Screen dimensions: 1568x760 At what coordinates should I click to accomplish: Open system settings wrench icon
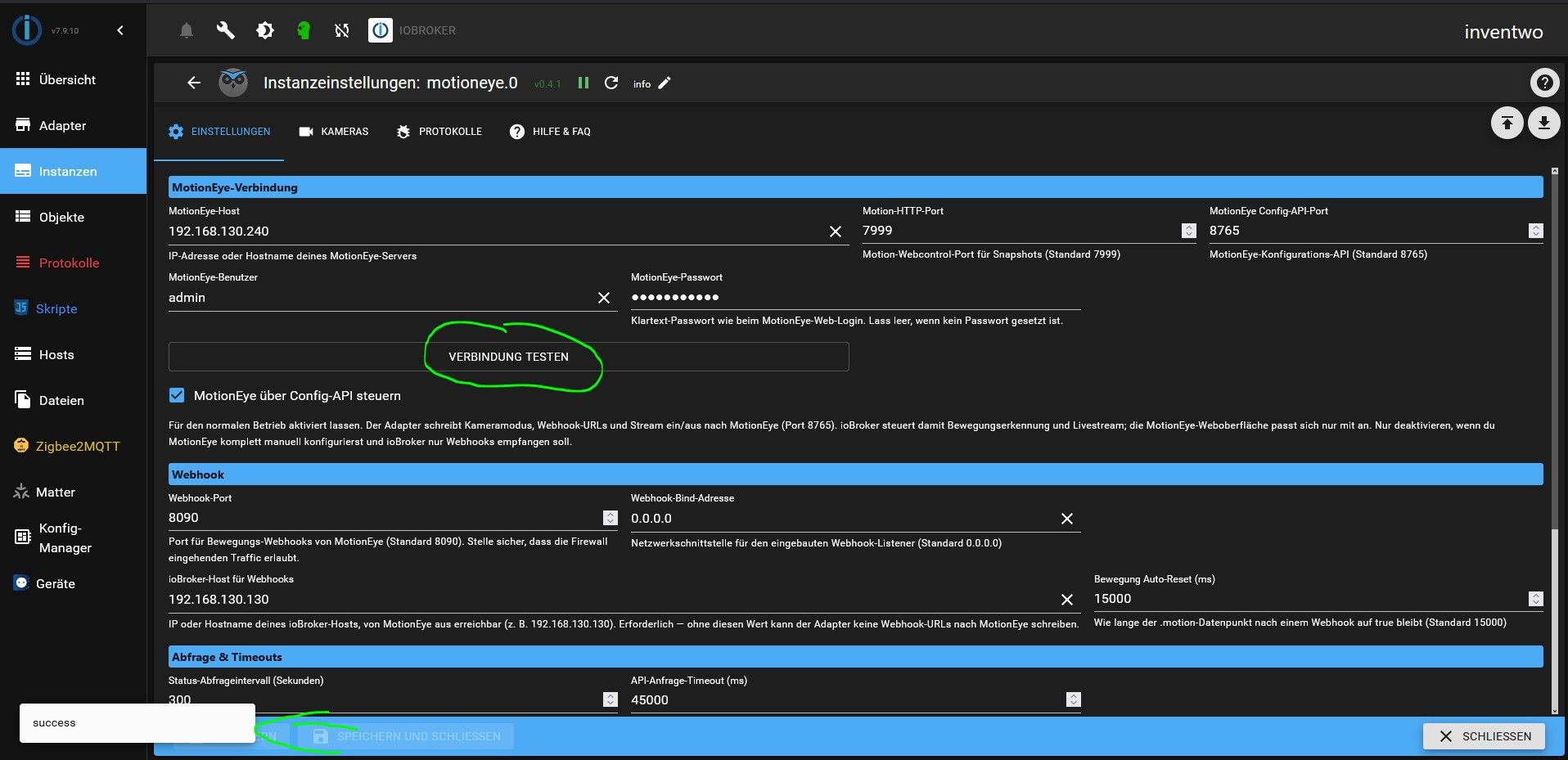[225, 31]
